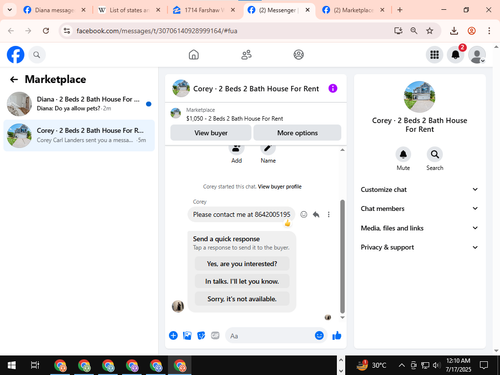Reply to Corey's message with arrow icon
The image size is (500, 375).
click(316, 214)
